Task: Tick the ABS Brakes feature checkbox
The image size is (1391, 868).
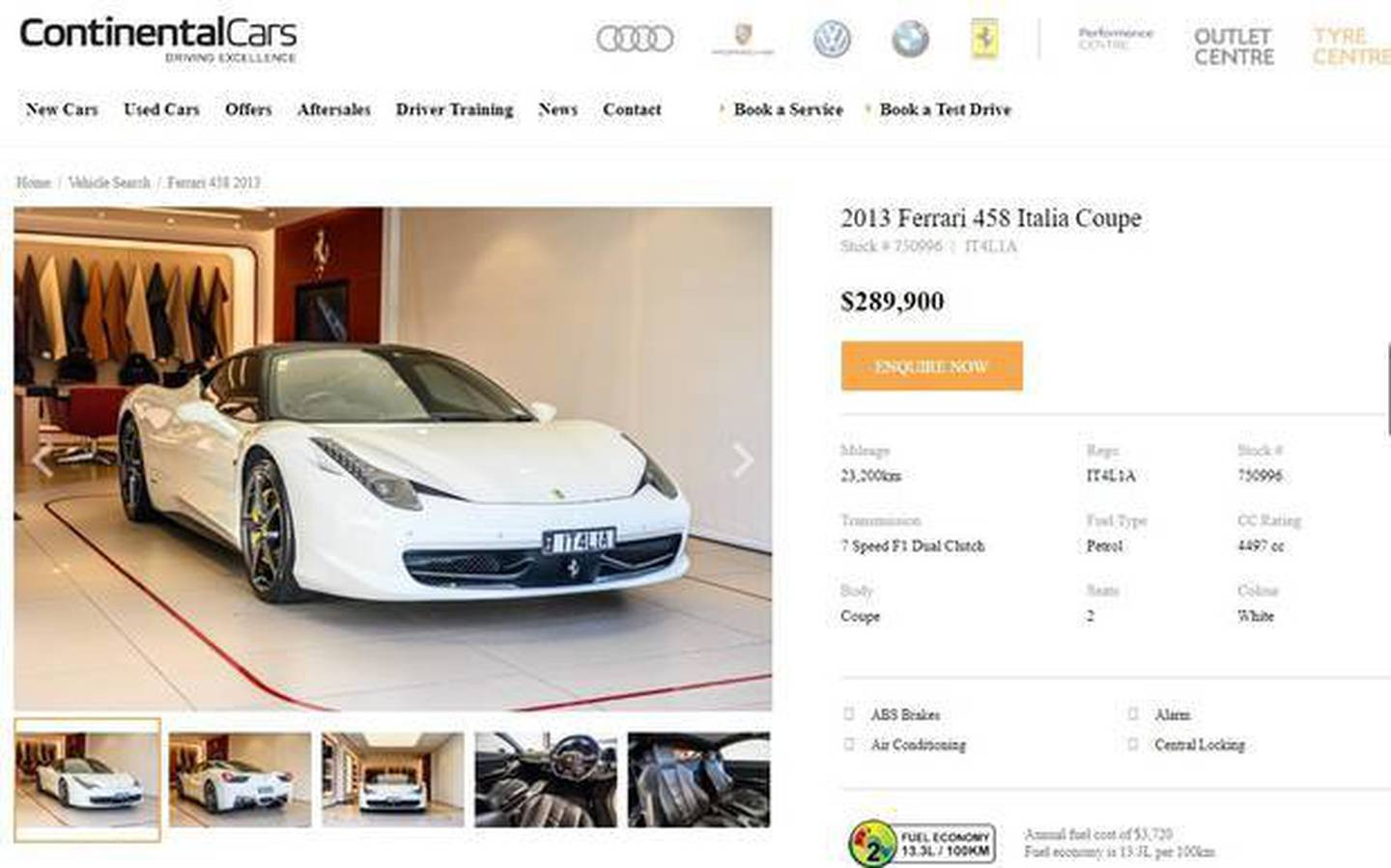Action: pyautogui.click(x=849, y=714)
